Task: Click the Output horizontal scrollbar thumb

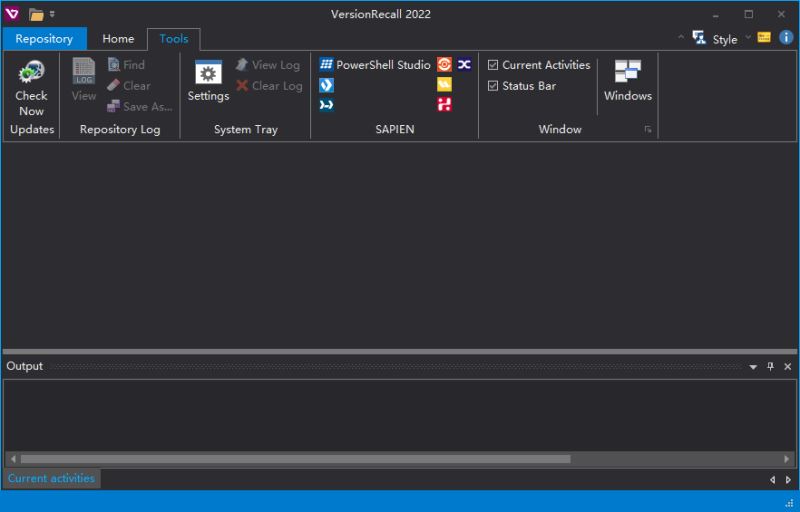Action: [x=295, y=459]
